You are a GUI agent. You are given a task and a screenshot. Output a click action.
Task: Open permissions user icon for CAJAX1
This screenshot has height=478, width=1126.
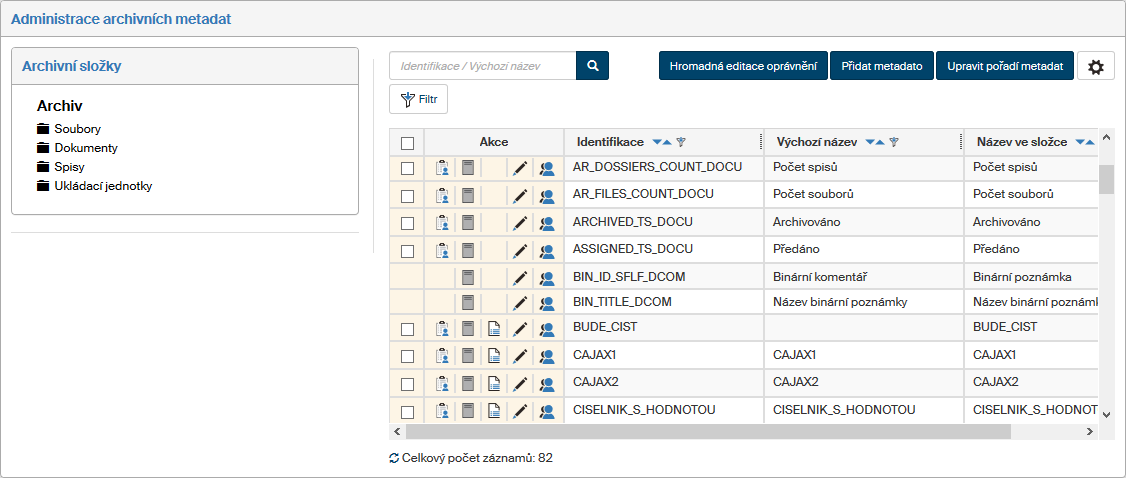click(547, 355)
